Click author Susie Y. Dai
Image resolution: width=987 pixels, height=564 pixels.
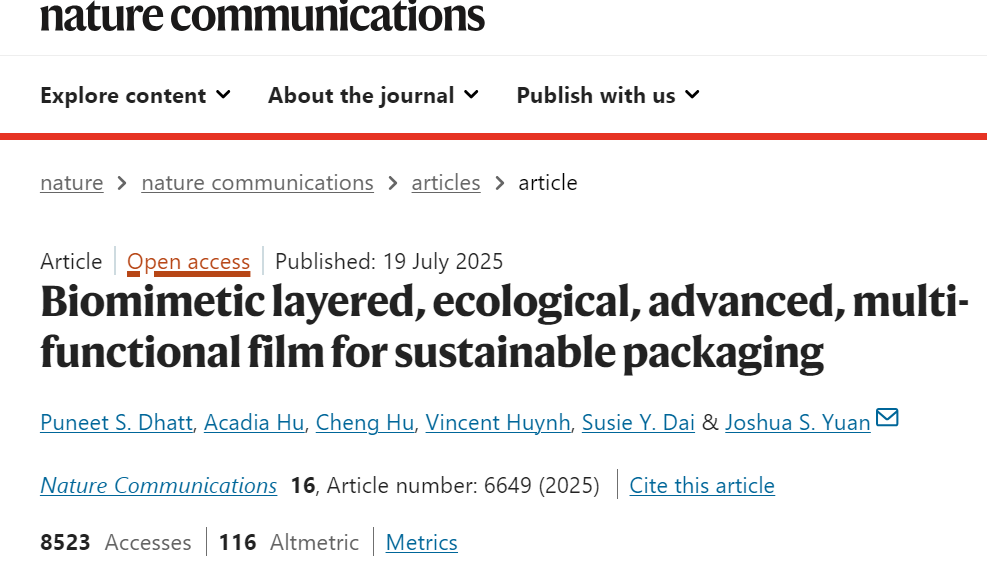(x=638, y=423)
